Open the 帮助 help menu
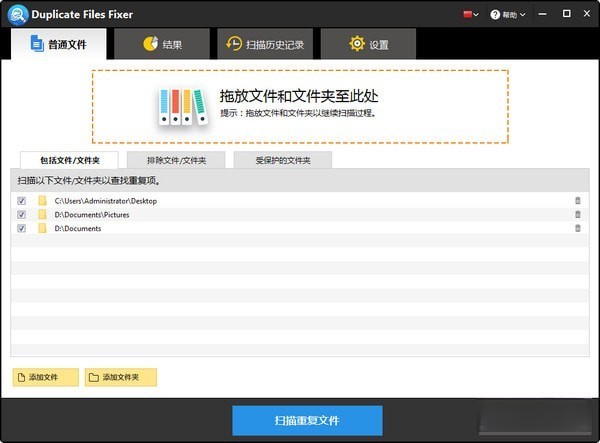This screenshot has width=600, height=443. 507,15
